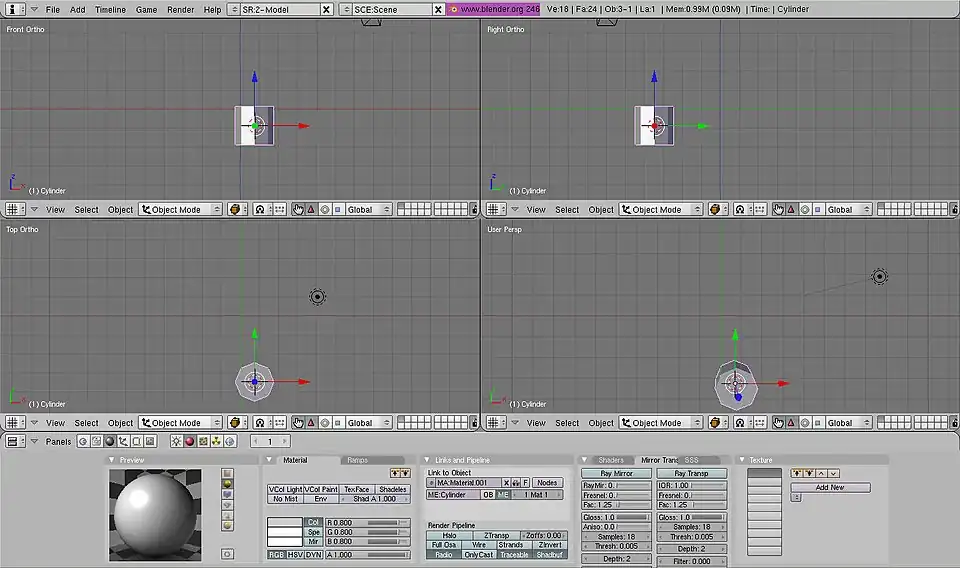Viewport: 960px width, 568px height.
Task: Select the Shading context icon in Panels header
Action: (x=108, y=441)
